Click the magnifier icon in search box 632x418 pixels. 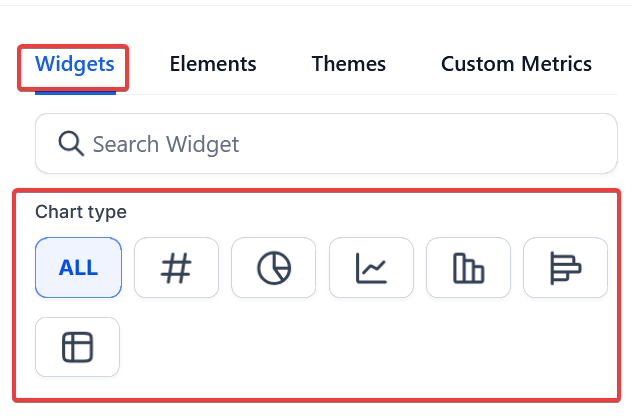71,144
